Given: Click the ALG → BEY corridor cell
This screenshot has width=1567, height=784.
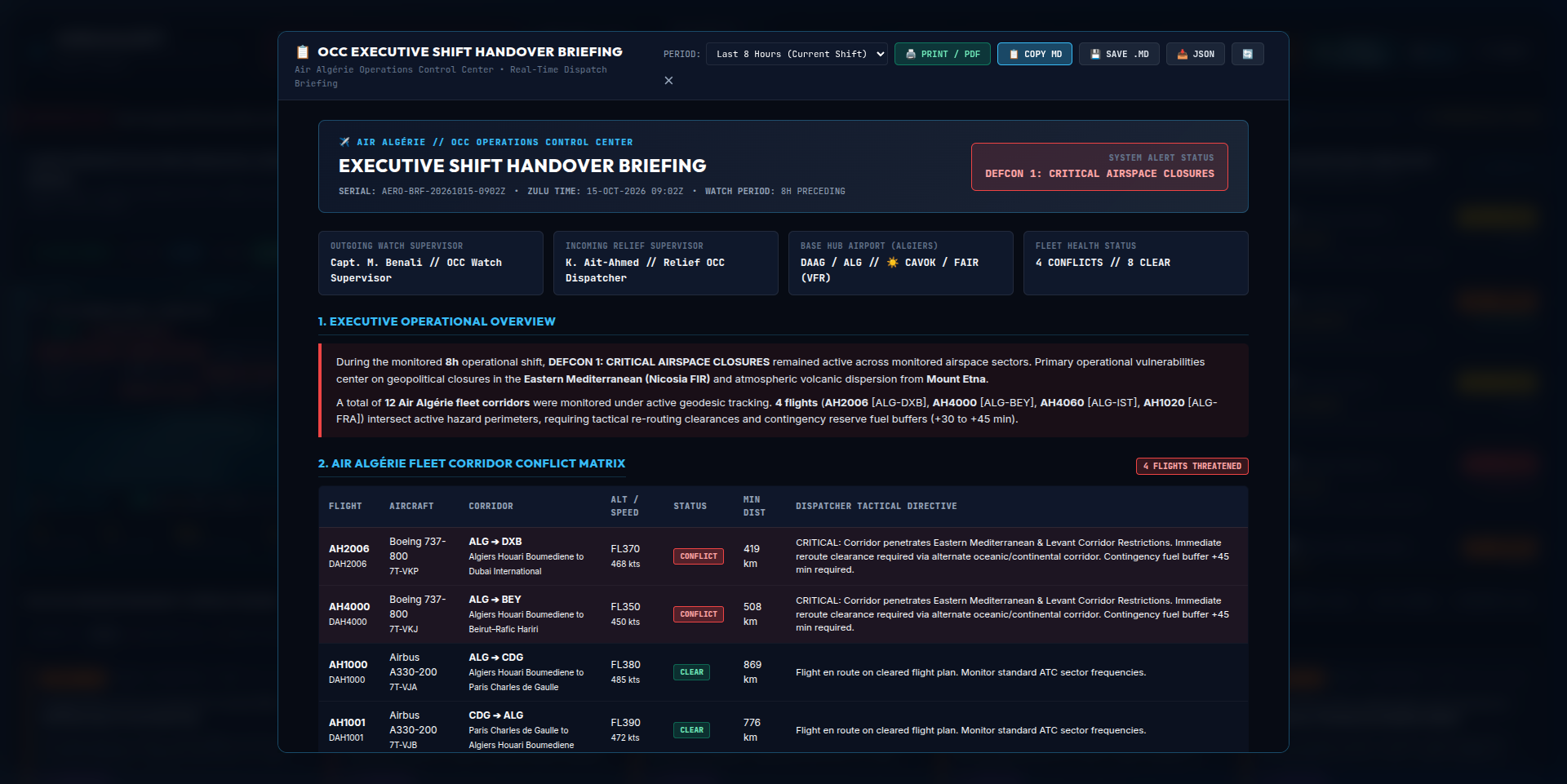Looking at the screenshot, I should click(x=530, y=614).
